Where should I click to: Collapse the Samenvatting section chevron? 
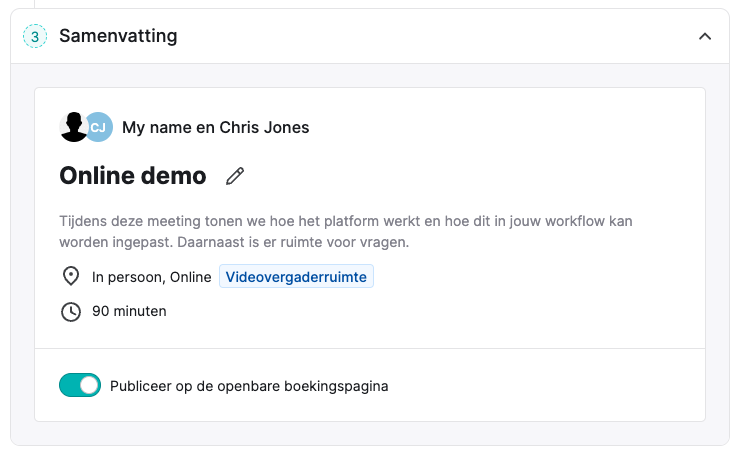click(705, 37)
